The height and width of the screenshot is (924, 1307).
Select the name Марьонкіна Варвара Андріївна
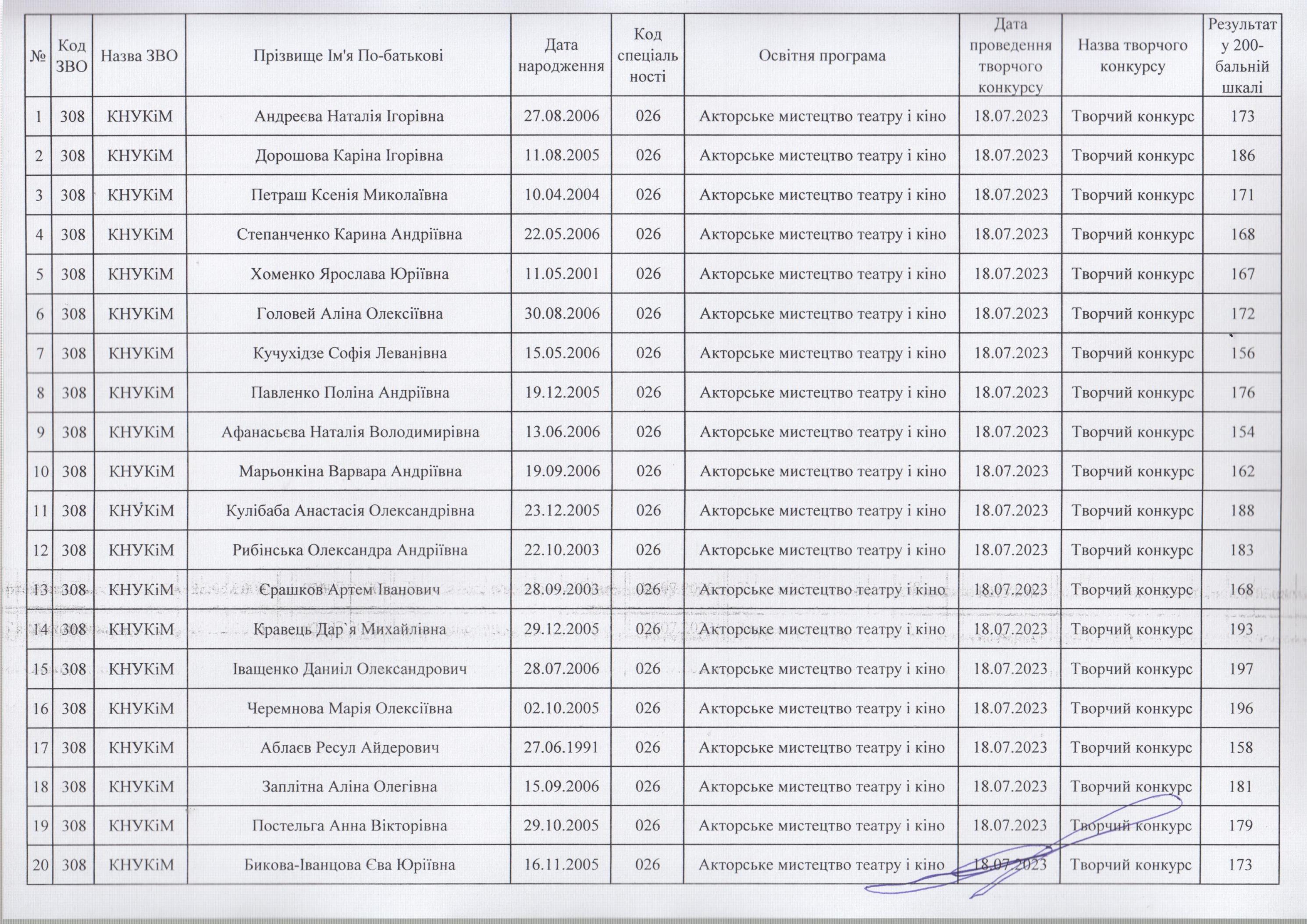tap(349, 471)
